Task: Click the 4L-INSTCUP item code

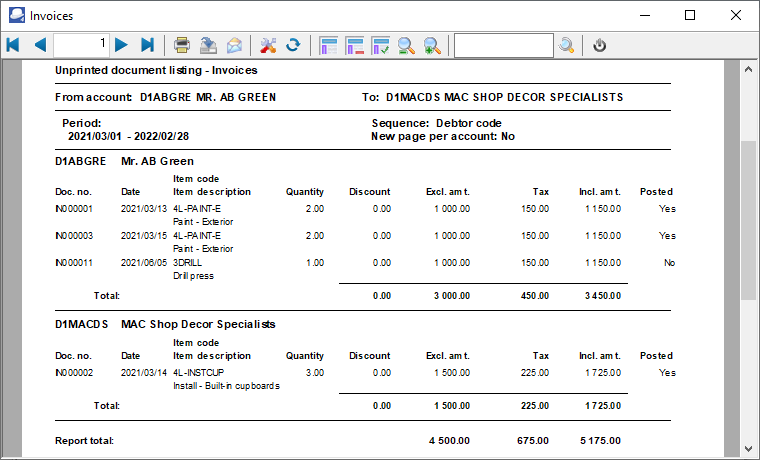Action: coord(199,373)
